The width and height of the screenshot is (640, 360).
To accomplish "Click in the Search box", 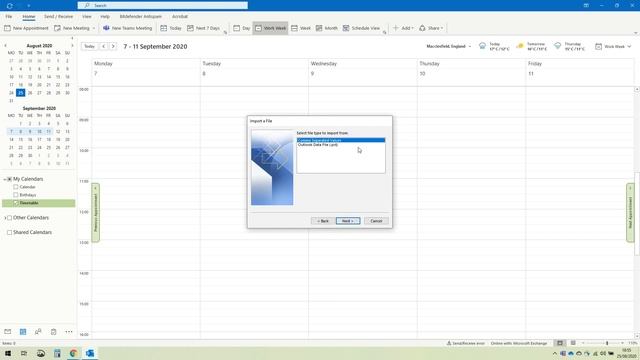I will pyautogui.click(x=162, y=5).
